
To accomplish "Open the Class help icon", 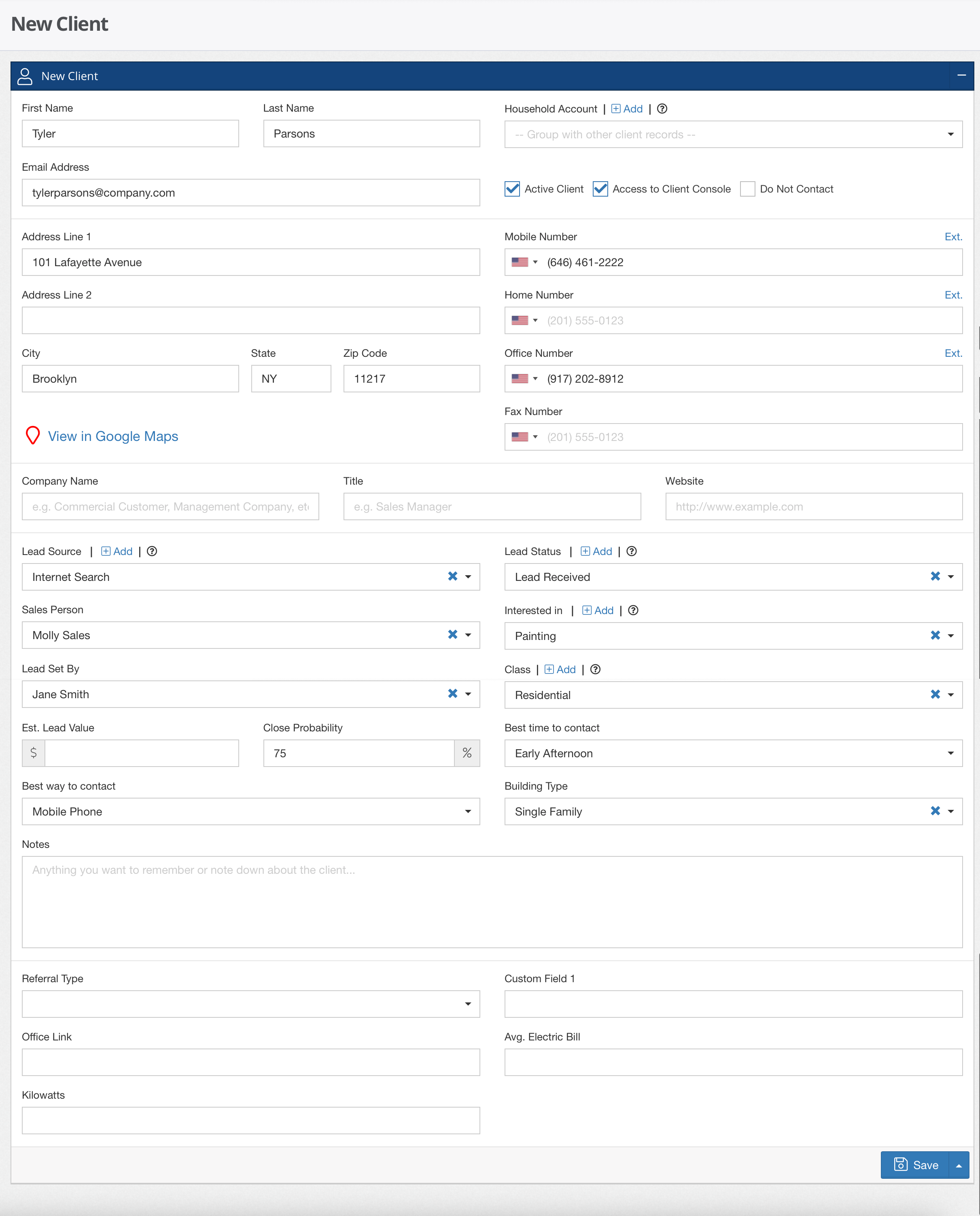I will (x=595, y=669).
